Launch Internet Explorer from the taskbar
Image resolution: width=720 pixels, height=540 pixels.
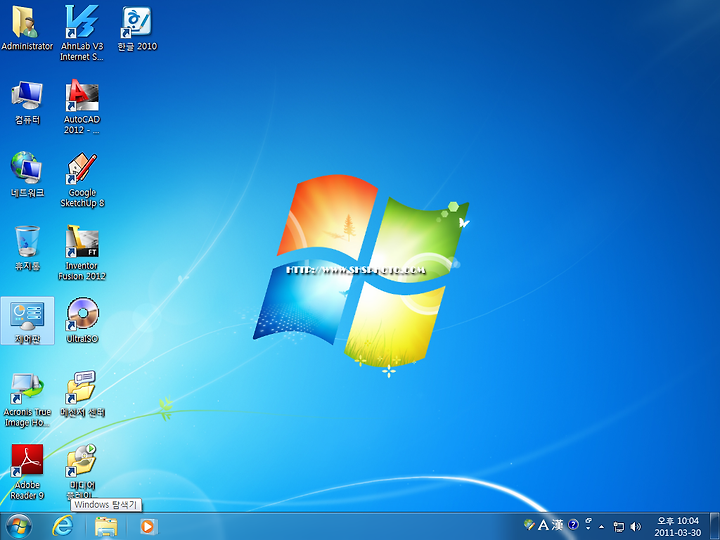tap(62, 526)
